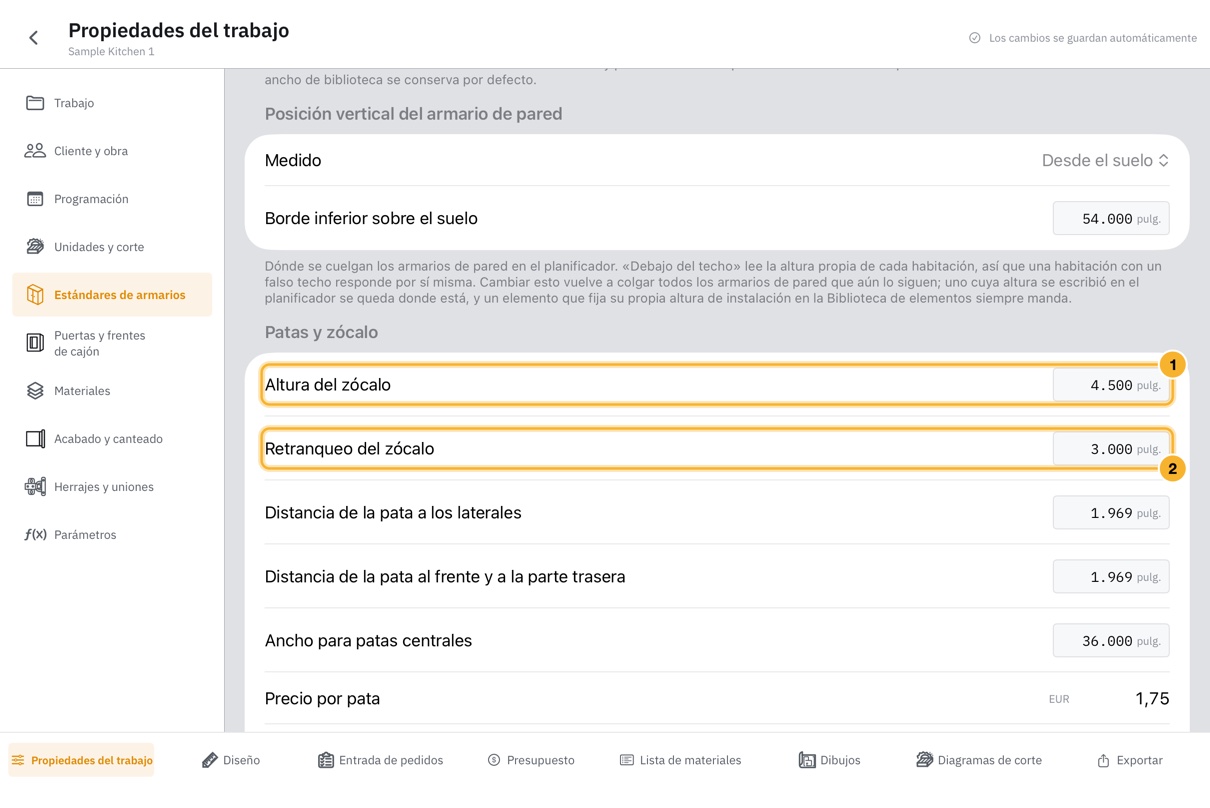Open the Trabajo folder icon section

point(35,103)
